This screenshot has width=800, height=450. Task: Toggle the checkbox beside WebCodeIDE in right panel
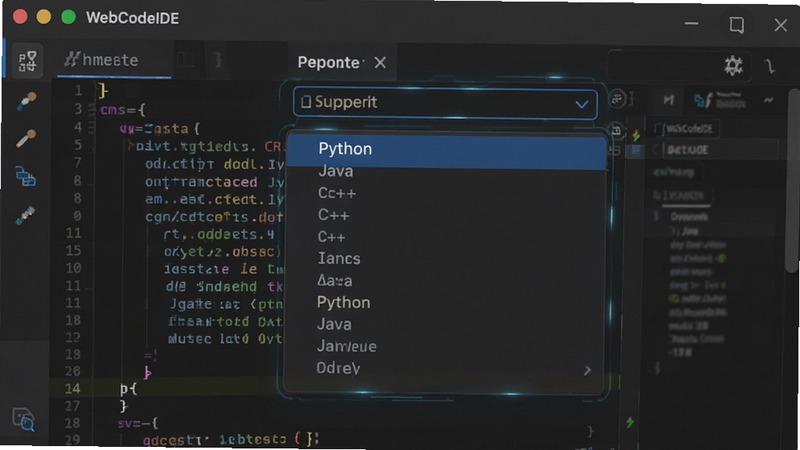coord(658,129)
